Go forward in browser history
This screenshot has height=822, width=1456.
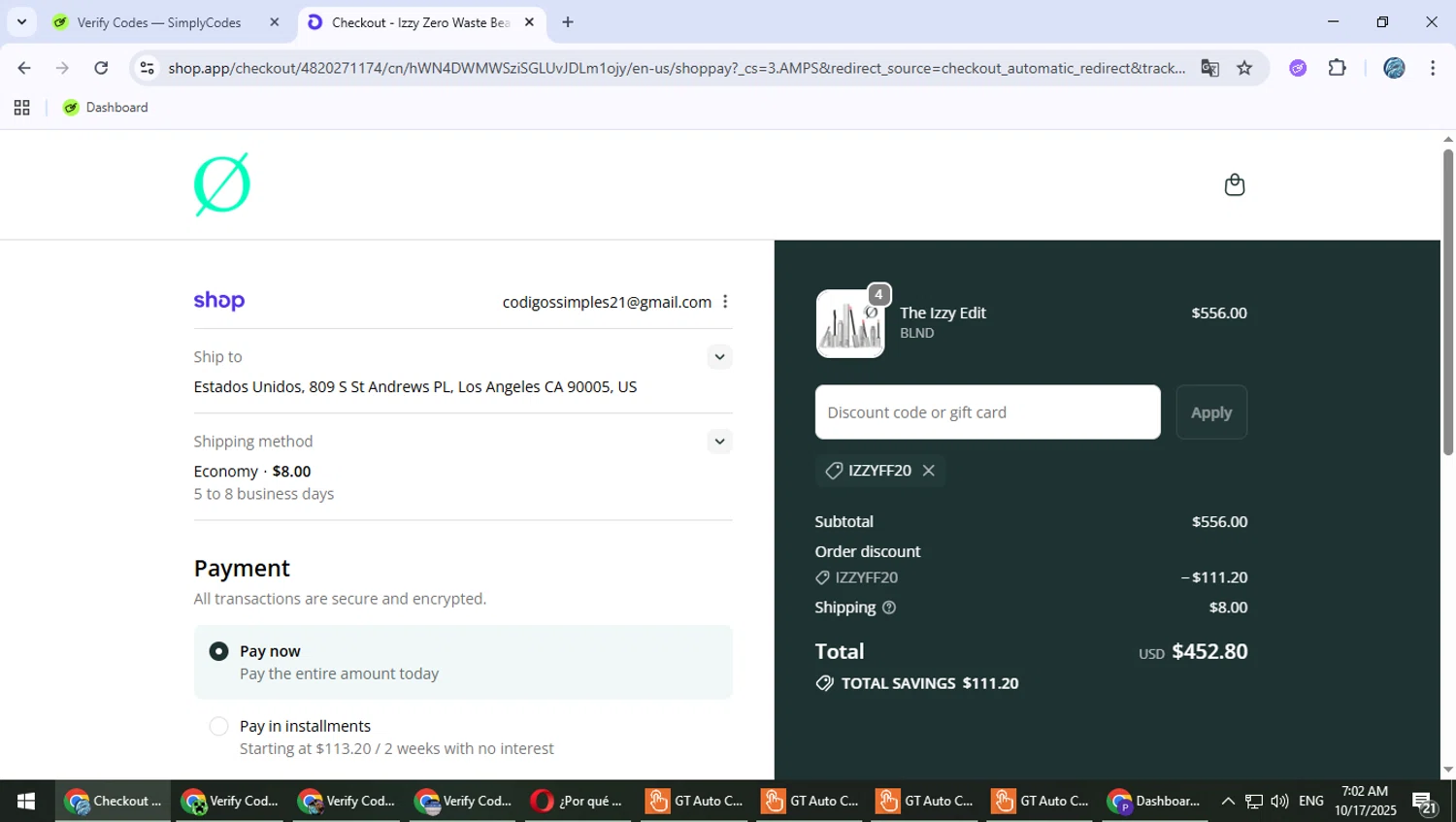pos(62,68)
